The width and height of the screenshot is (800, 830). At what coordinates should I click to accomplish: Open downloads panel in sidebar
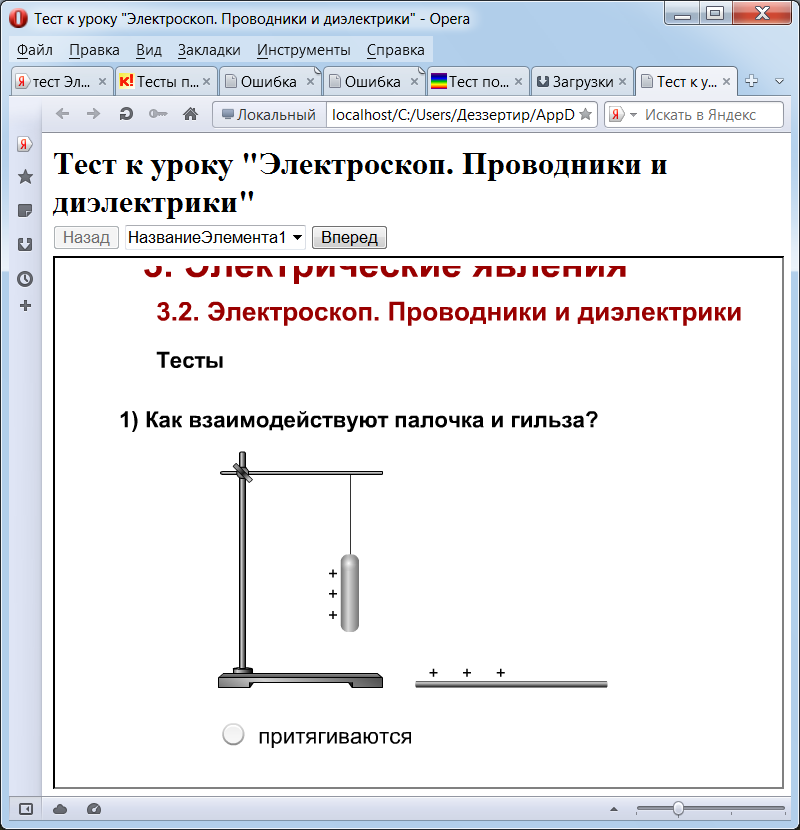click(25, 245)
